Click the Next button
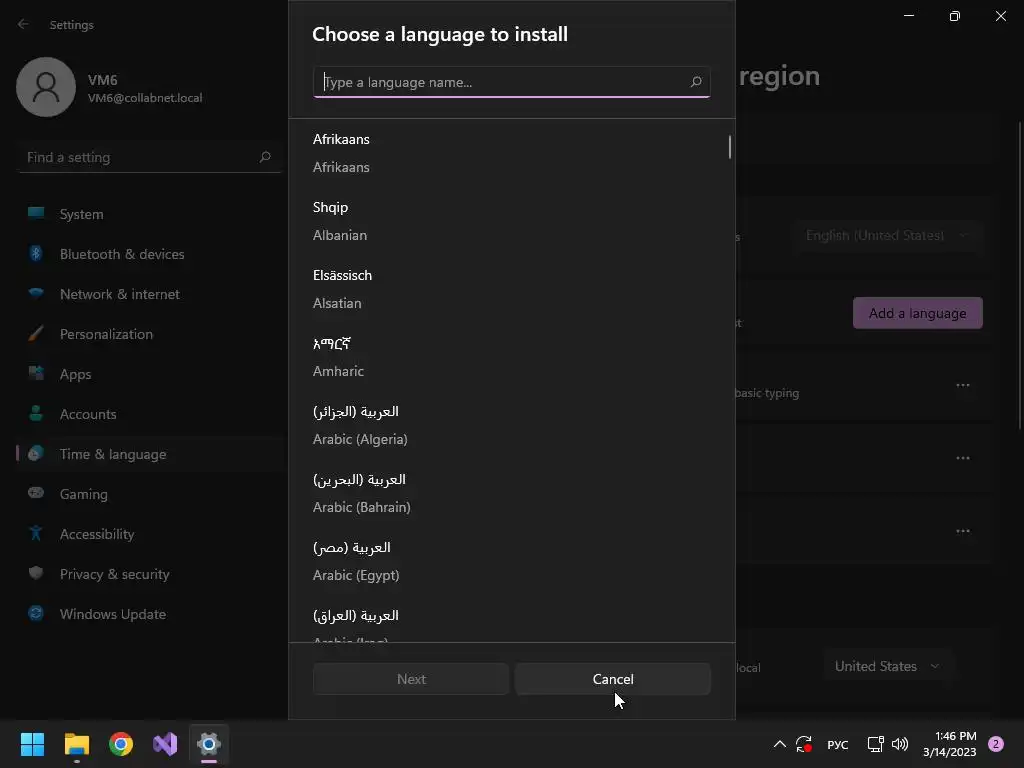The height and width of the screenshot is (768, 1024). [411, 679]
